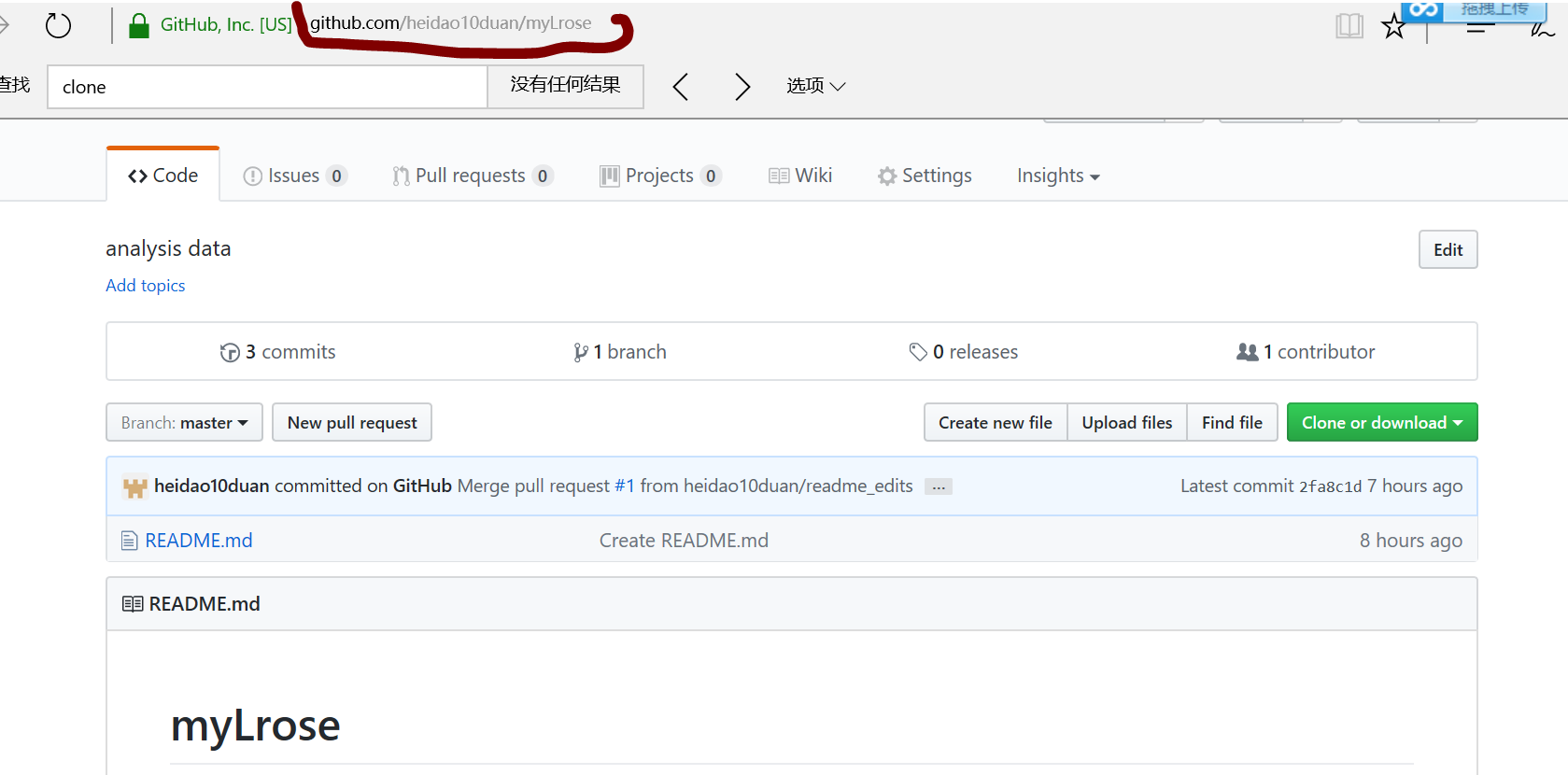
Task: Click the branch fork icon
Action: pos(581,352)
